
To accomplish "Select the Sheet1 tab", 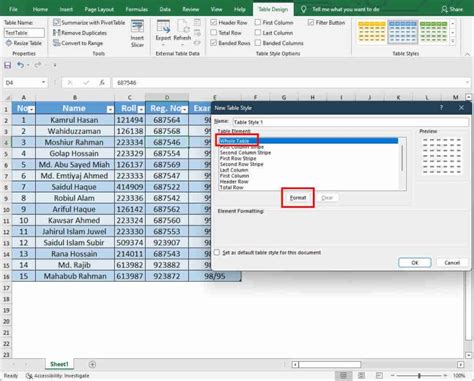I will [59, 364].
